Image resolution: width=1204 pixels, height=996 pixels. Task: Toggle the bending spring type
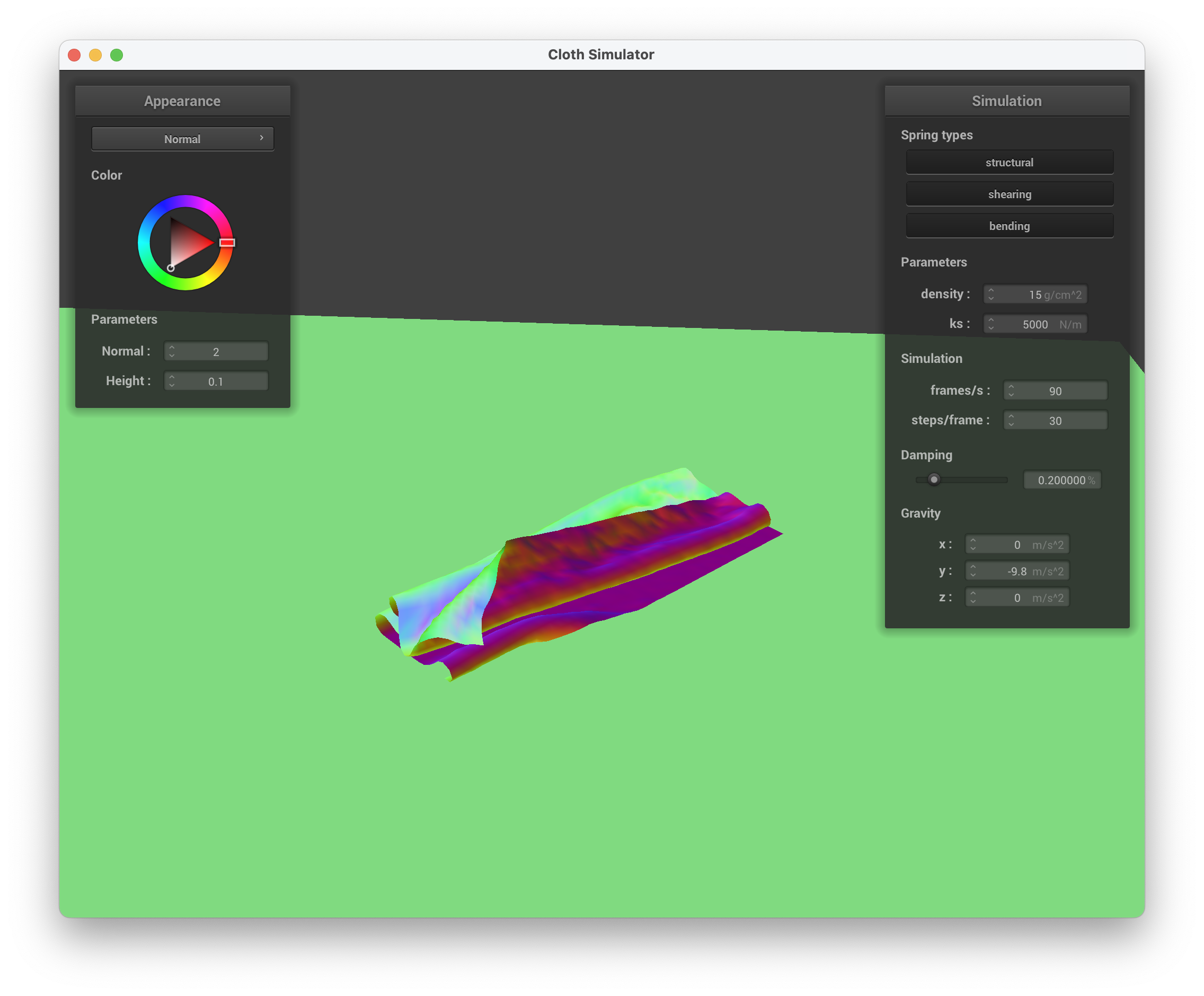pos(1009,226)
